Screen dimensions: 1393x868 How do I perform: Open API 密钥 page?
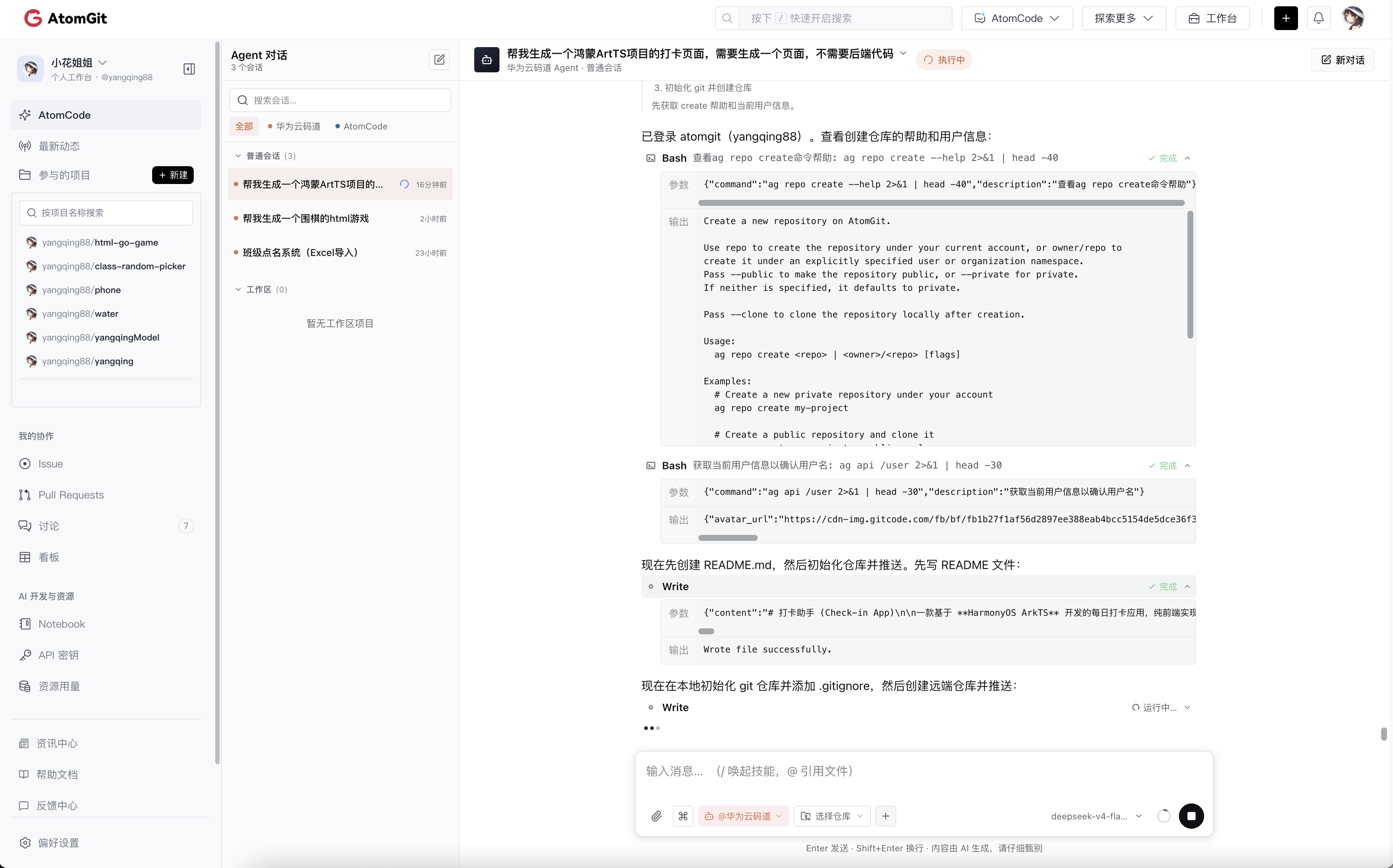tap(106, 655)
